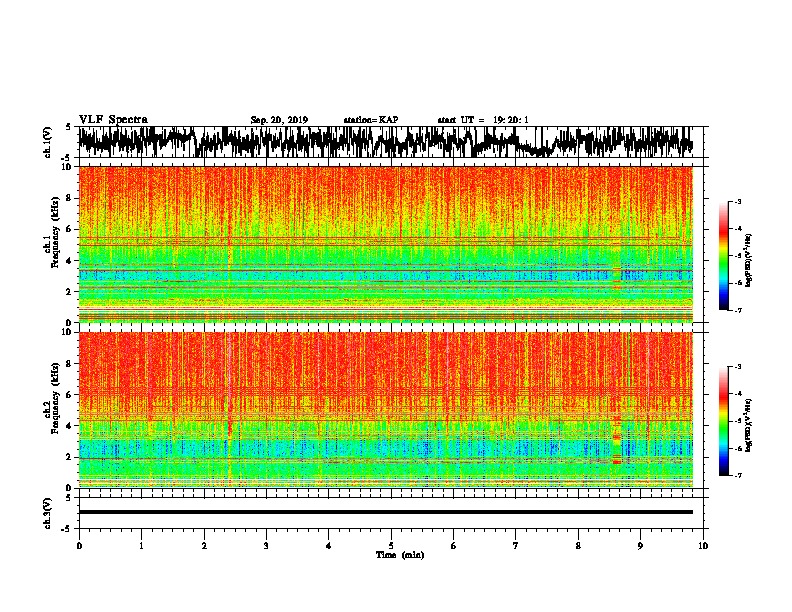
Task: Click the '-7' label on ch.2 colorbar
Action: (x=737, y=475)
